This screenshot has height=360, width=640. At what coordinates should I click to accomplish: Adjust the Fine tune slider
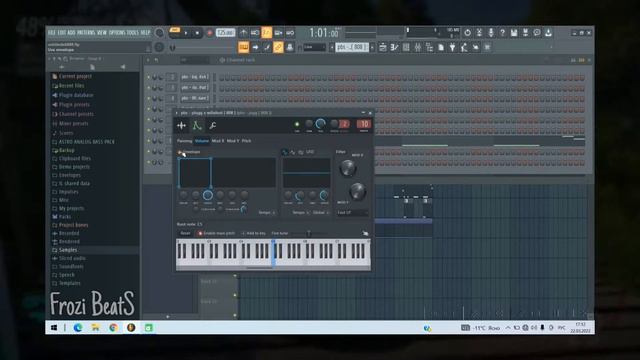[309, 233]
